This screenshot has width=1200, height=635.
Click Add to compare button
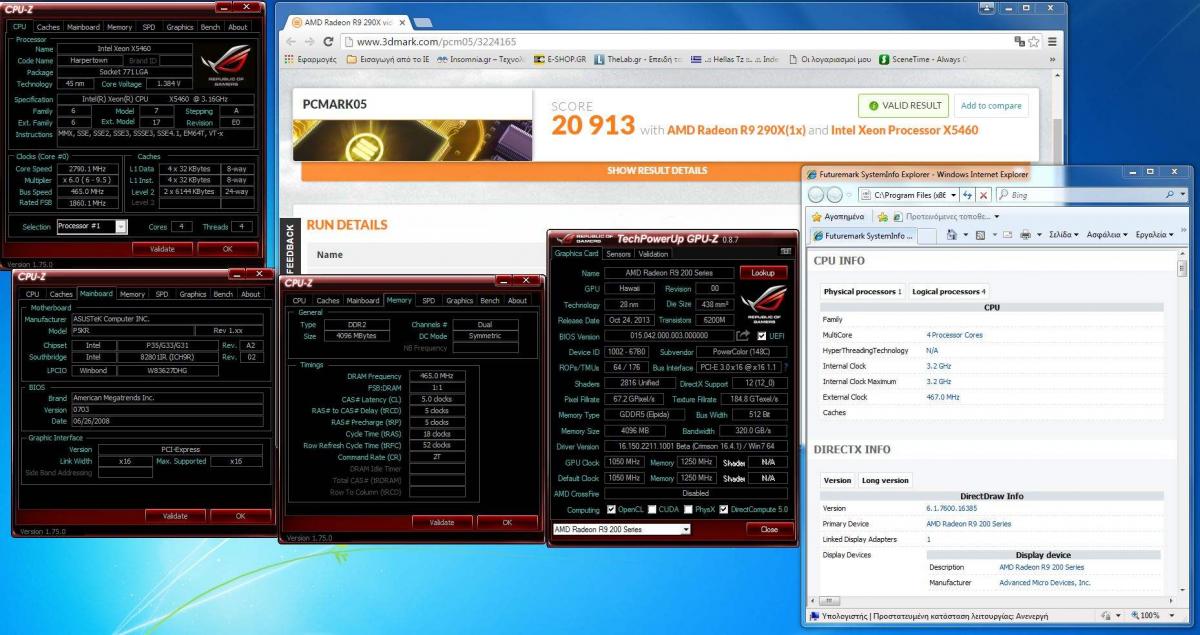point(991,105)
